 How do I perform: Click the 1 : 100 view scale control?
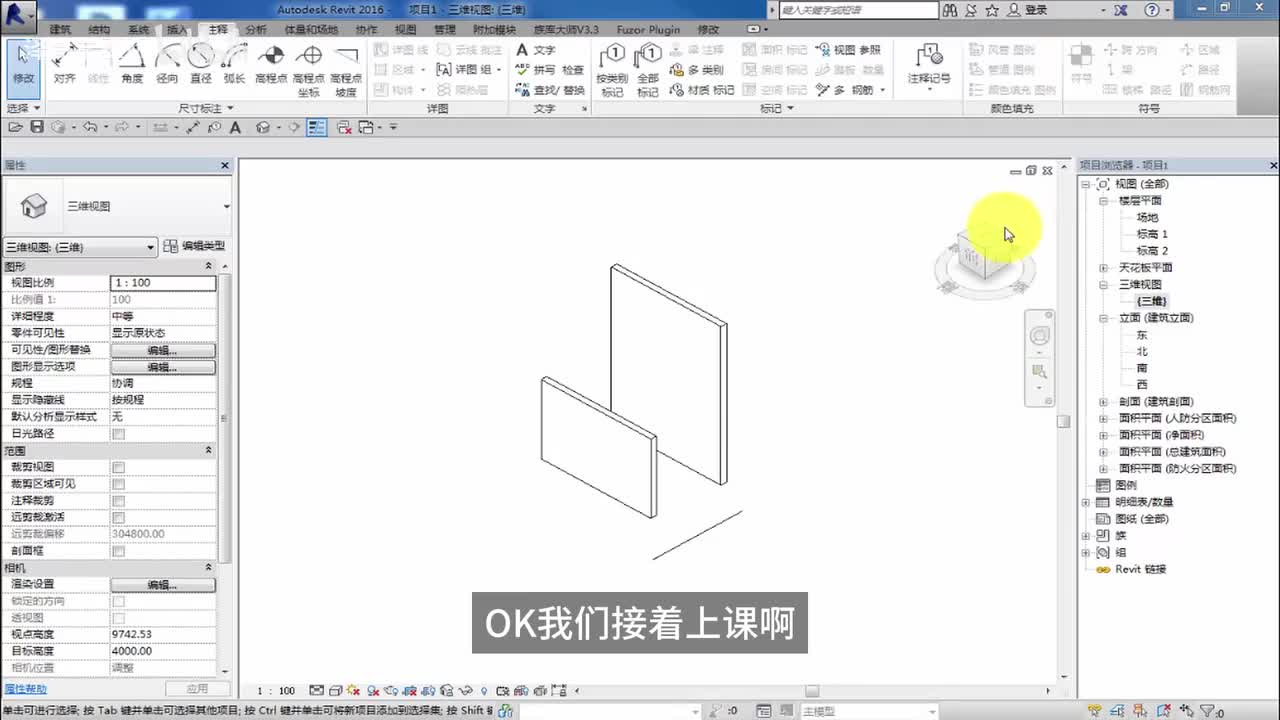[x=276, y=691]
